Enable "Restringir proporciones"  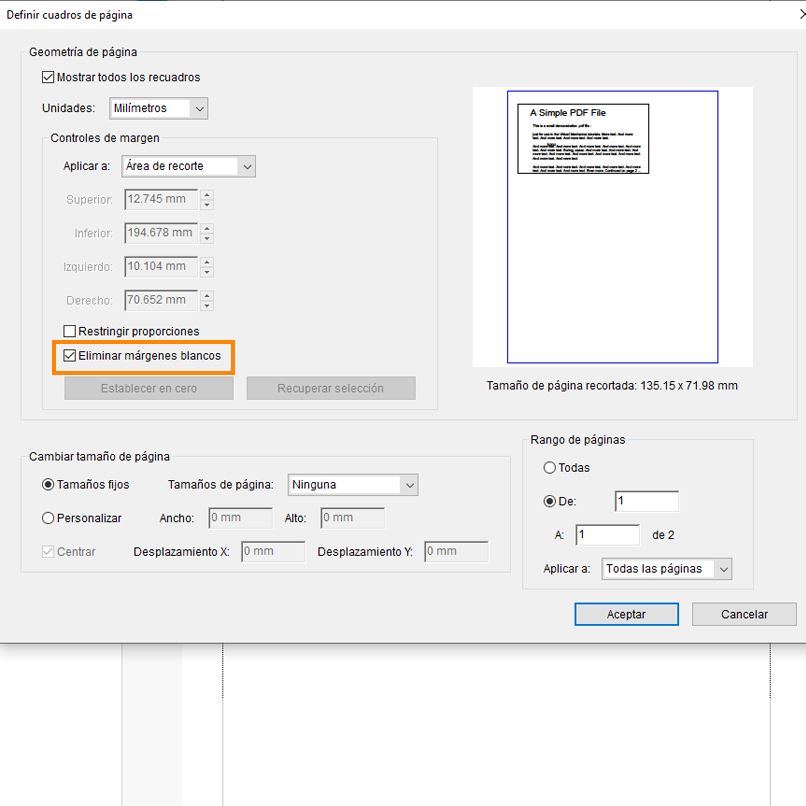coord(69,331)
